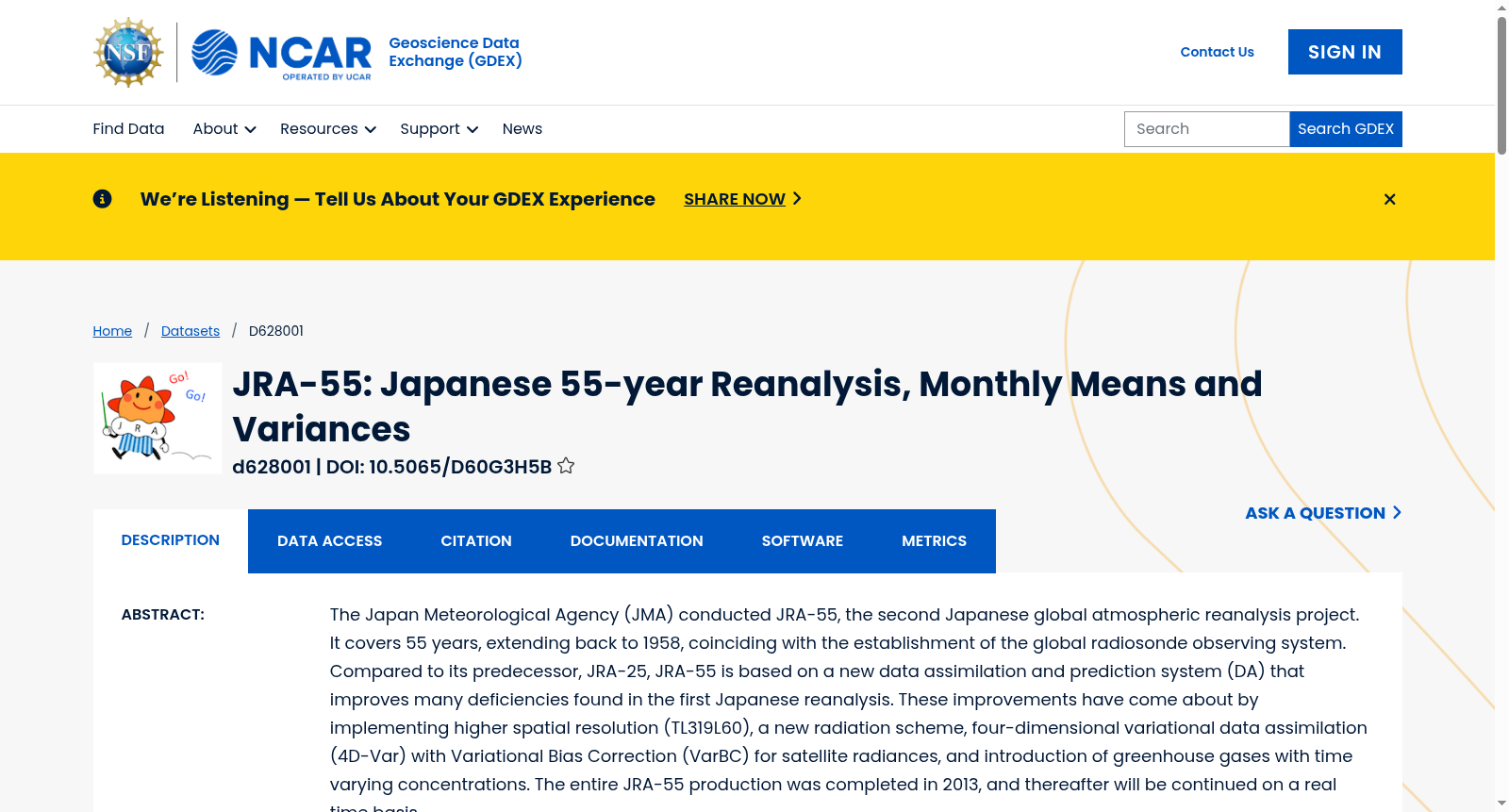Open the Software tab
The height and width of the screenshot is (812, 1509).
point(803,541)
